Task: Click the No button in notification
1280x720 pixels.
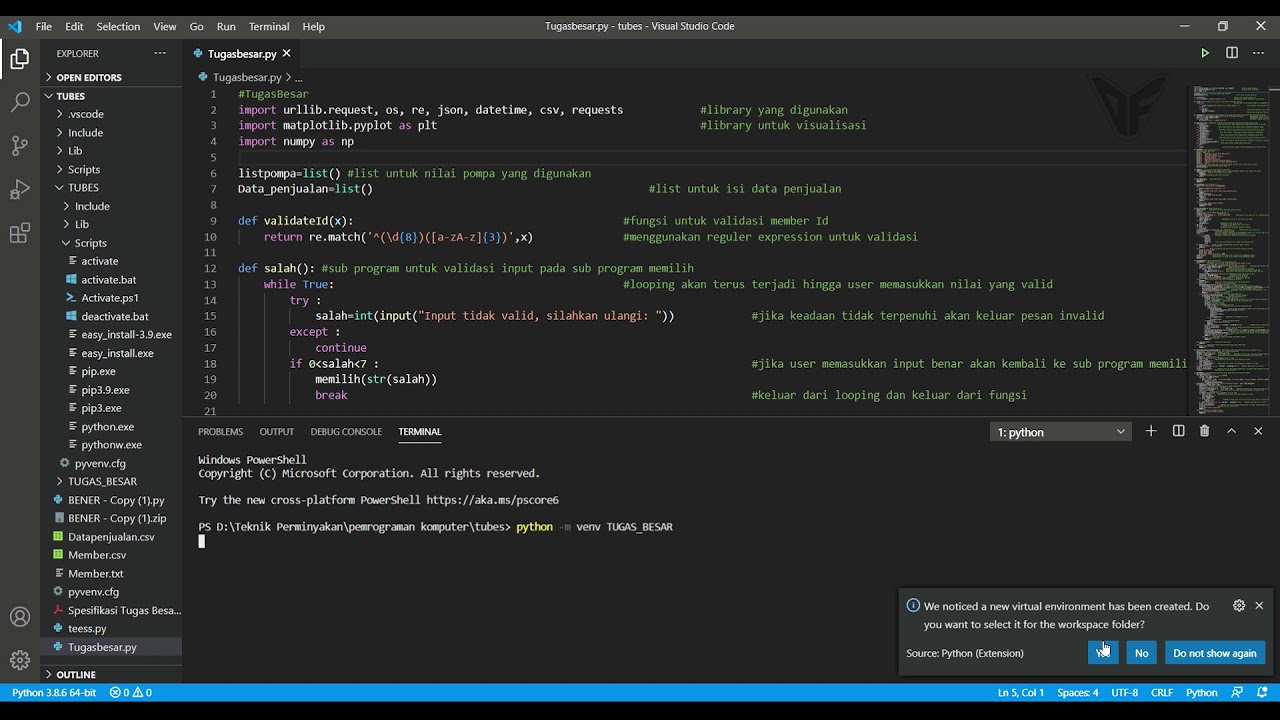Action: (x=1141, y=653)
